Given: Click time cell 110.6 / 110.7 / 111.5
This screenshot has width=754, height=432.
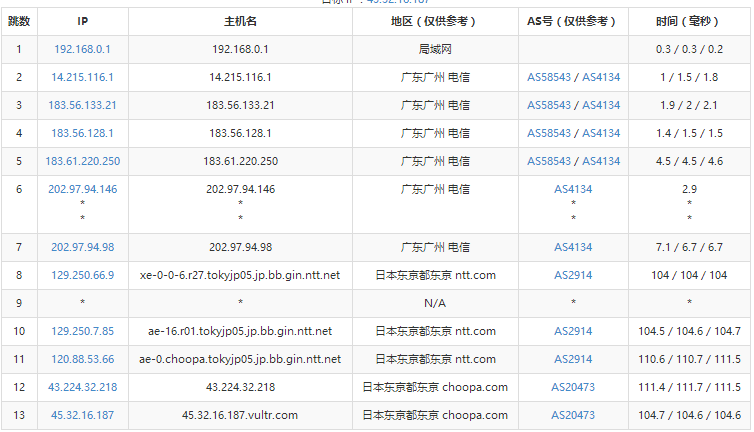Looking at the screenshot, I should [x=689, y=359].
